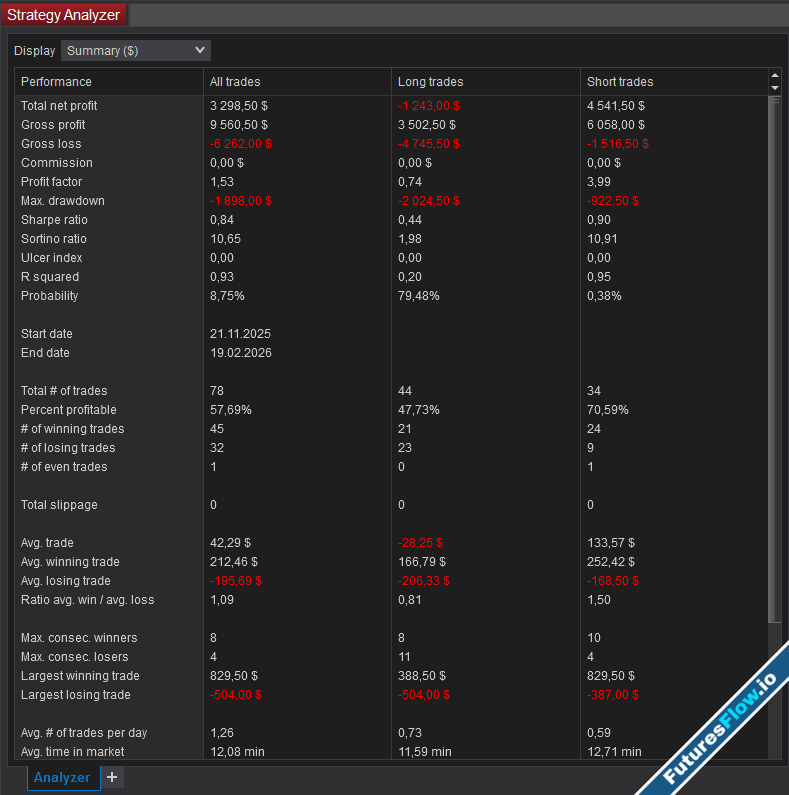Viewport: 789px width, 795px height.
Task: Click the Short trades column header
Action: pos(620,82)
